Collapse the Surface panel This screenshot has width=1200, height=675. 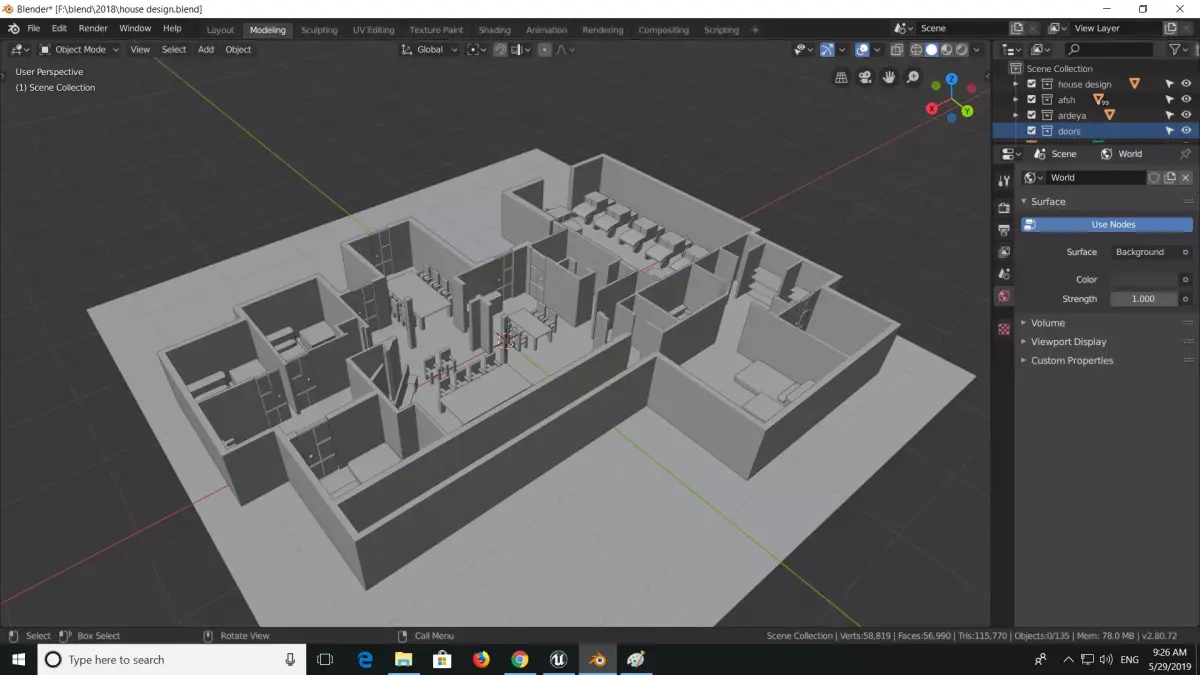tap(1048, 202)
